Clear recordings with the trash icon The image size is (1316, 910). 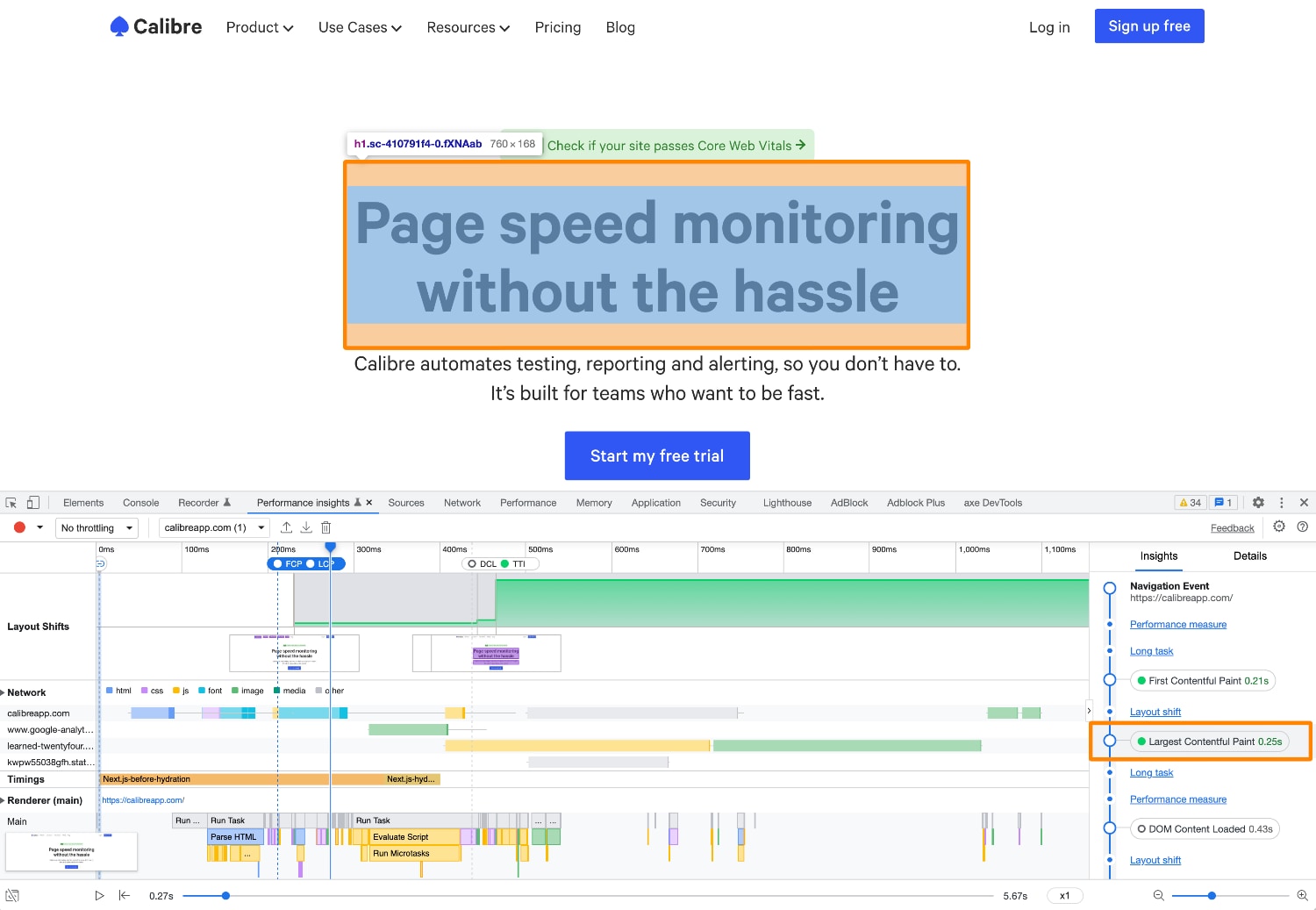coord(325,527)
